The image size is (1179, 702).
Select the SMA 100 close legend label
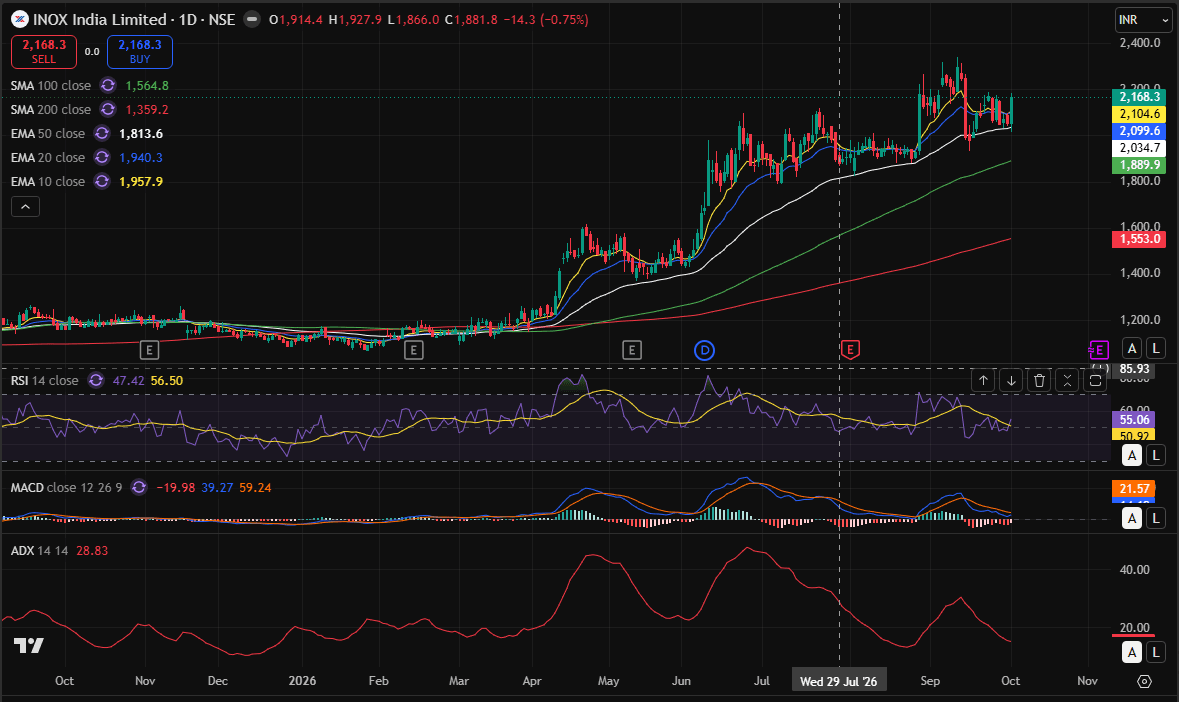pos(50,86)
